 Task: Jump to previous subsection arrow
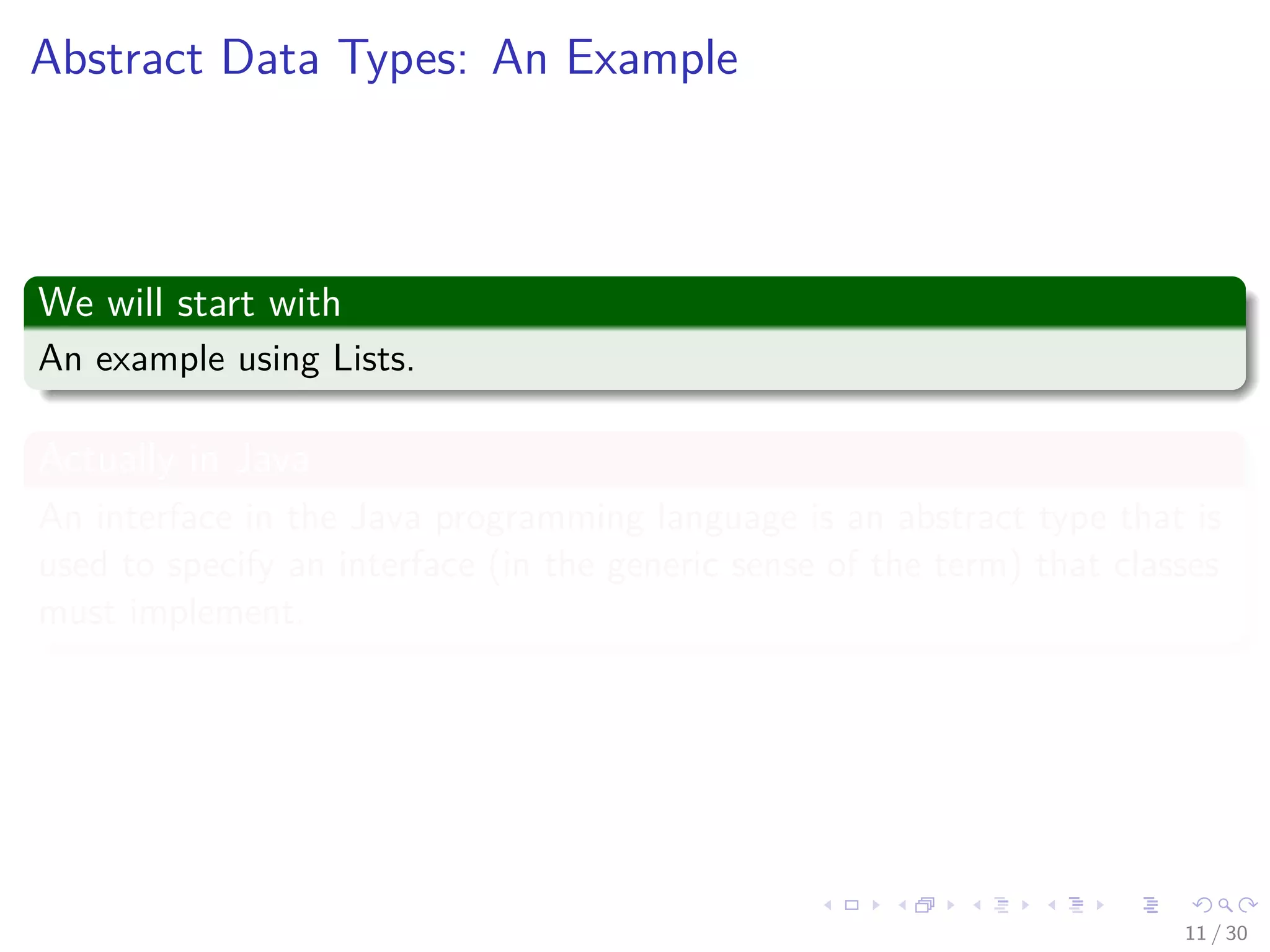[x=977, y=906]
